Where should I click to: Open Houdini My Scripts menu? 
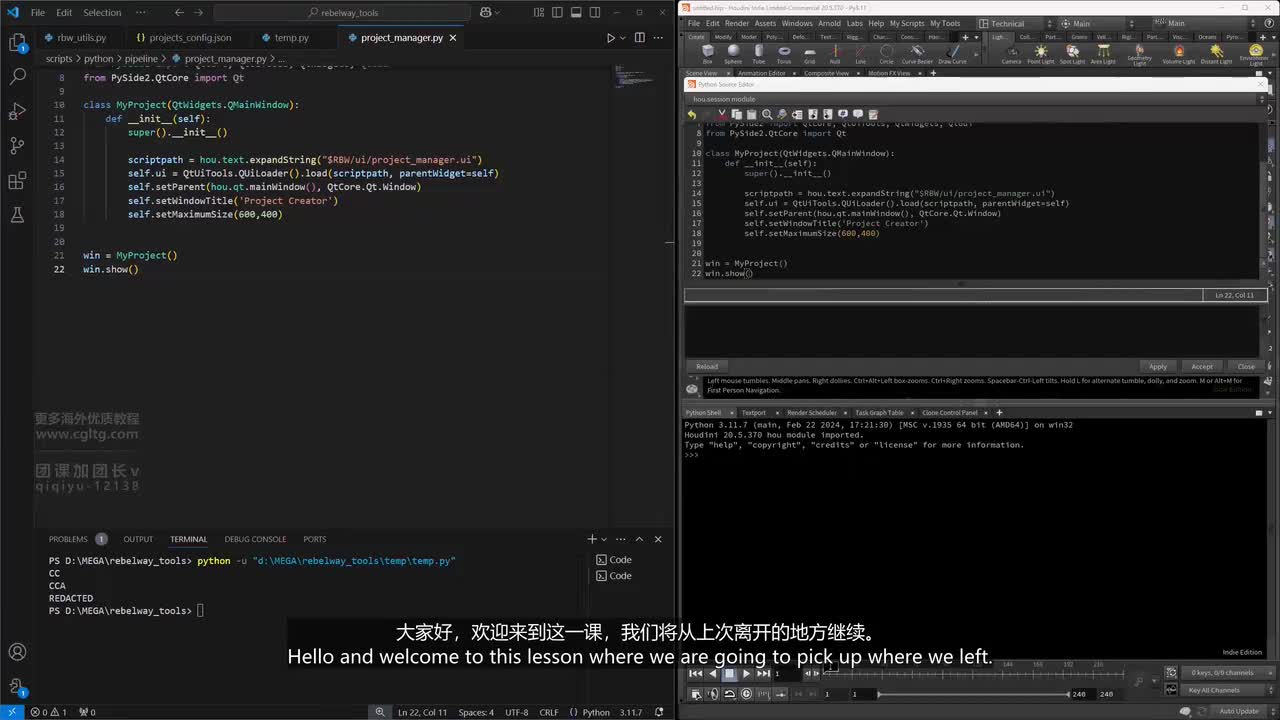tap(907, 23)
